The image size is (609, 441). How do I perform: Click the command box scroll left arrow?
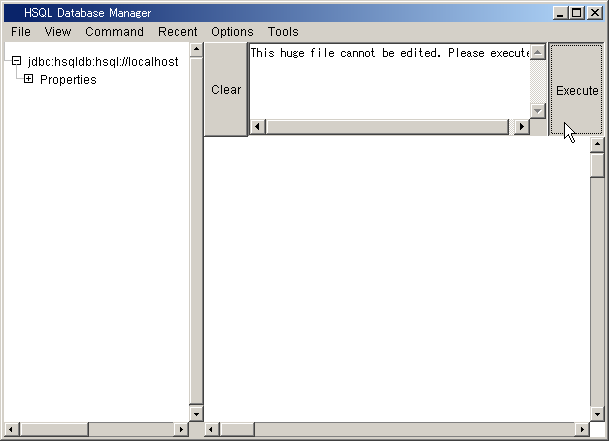[x=257, y=126]
